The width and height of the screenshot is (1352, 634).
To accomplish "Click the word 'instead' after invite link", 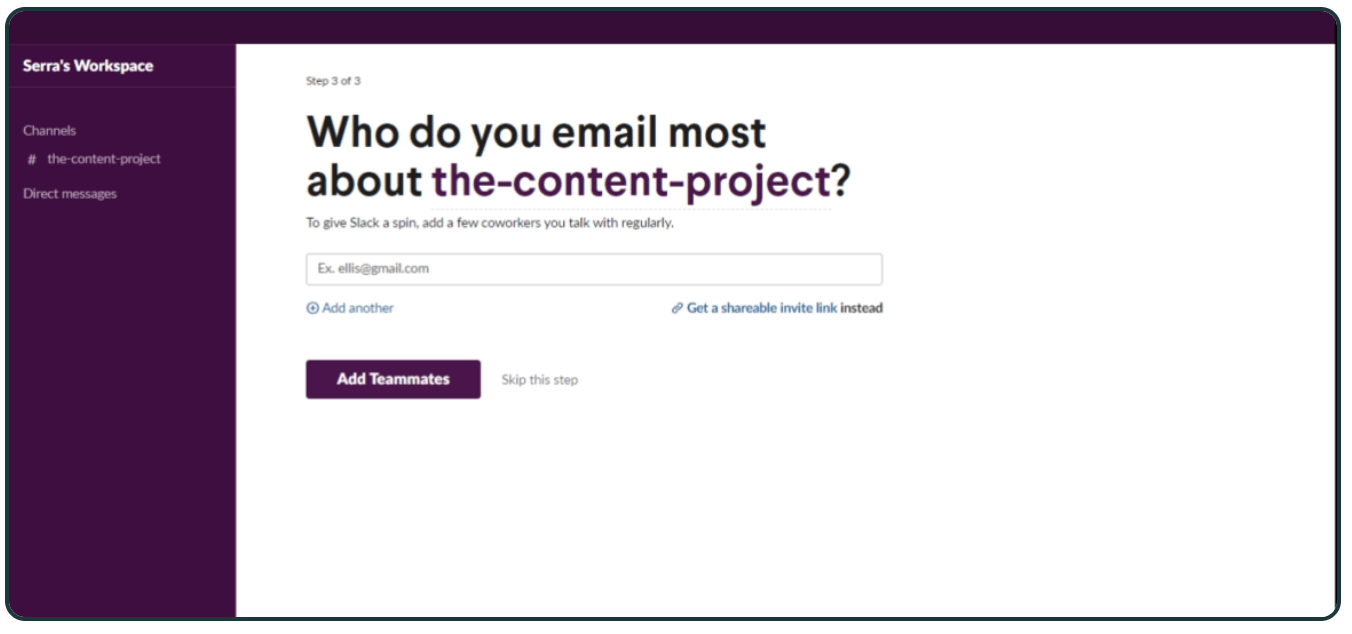I will 862,309.
